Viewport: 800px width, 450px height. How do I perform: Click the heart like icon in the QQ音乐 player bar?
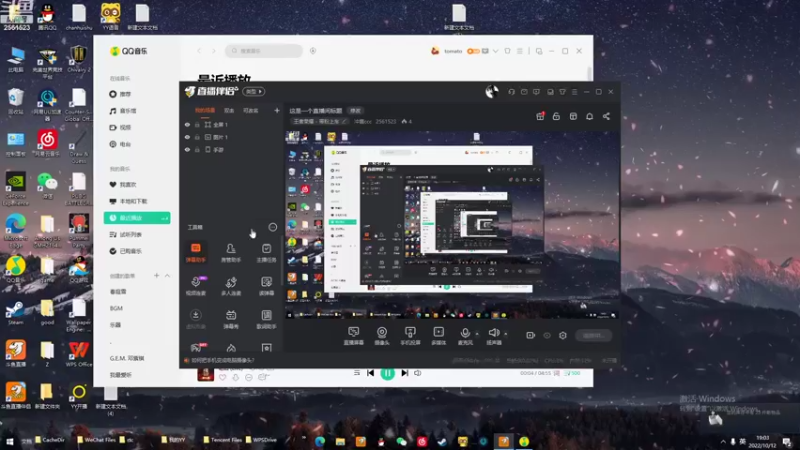click(x=222, y=377)
